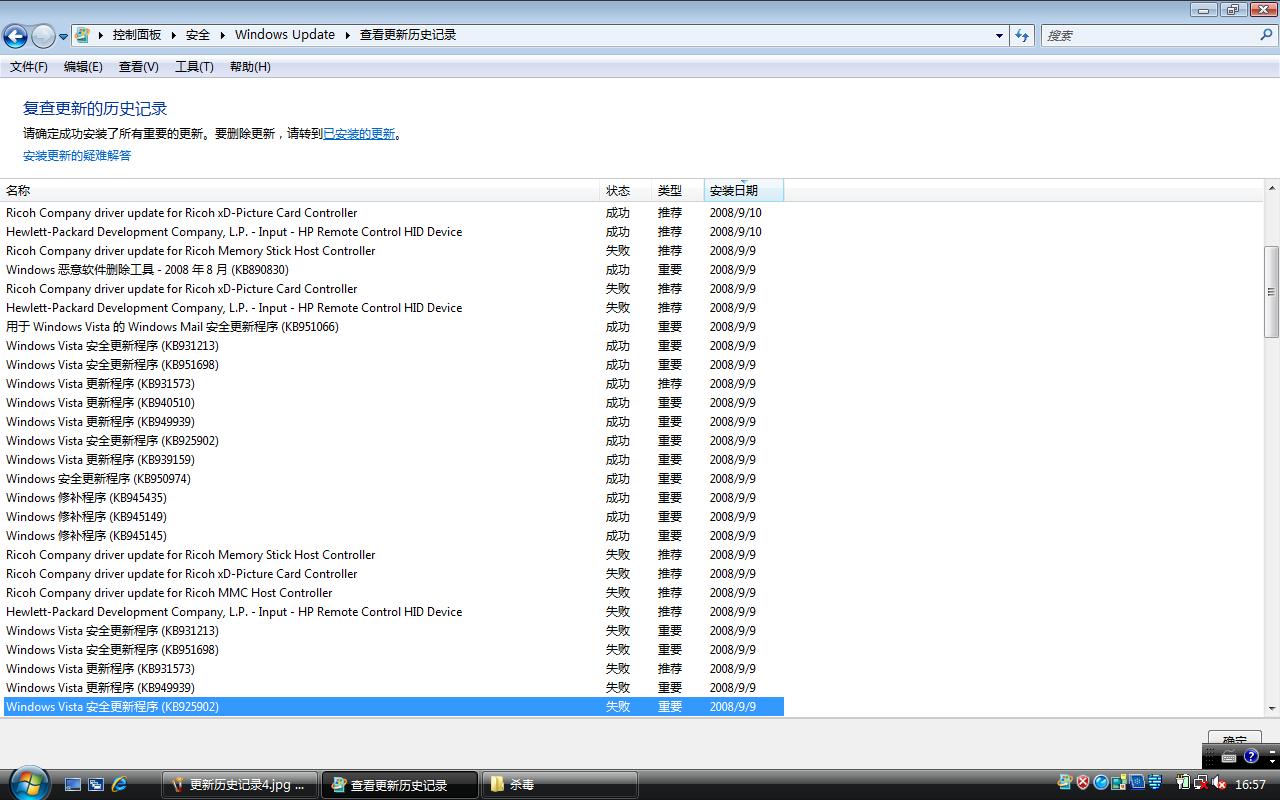Open the language bar options arrow

(1272, 762)
